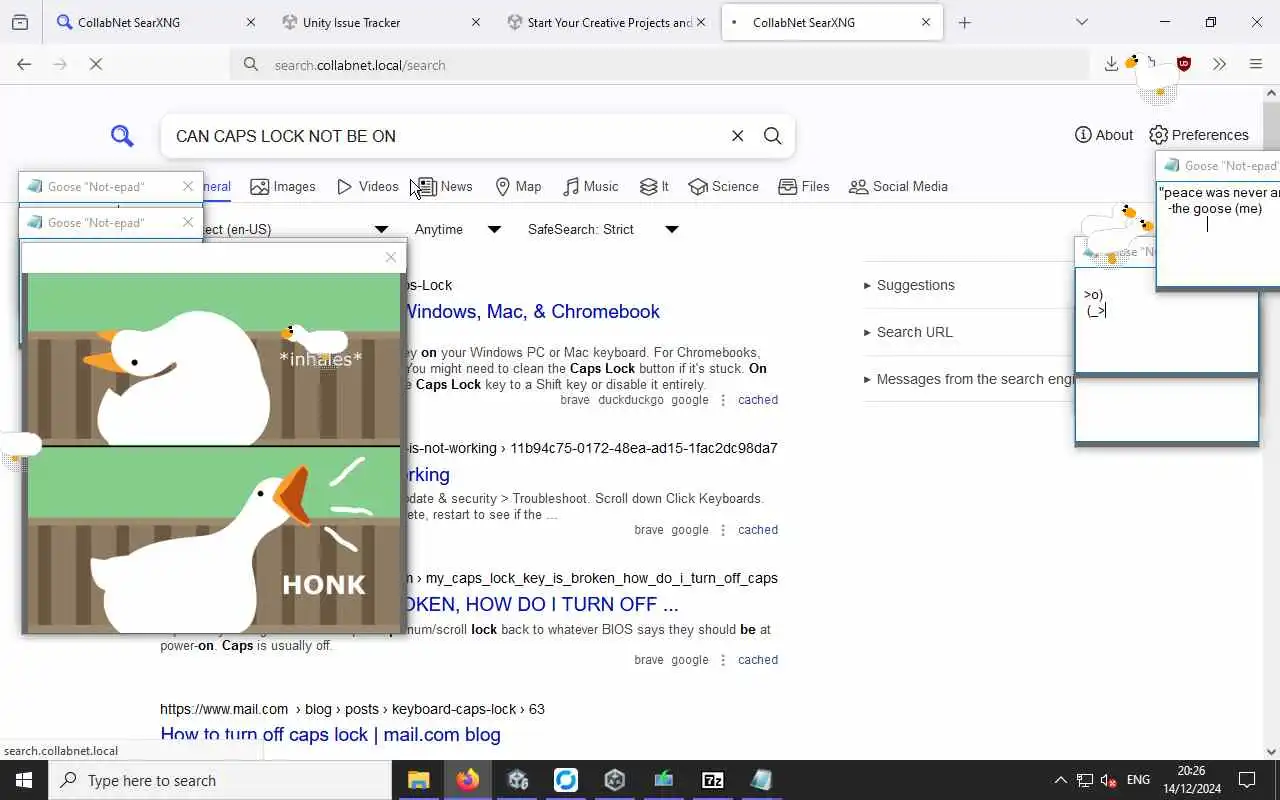Open the Firefox View button

tap(20, 22)
